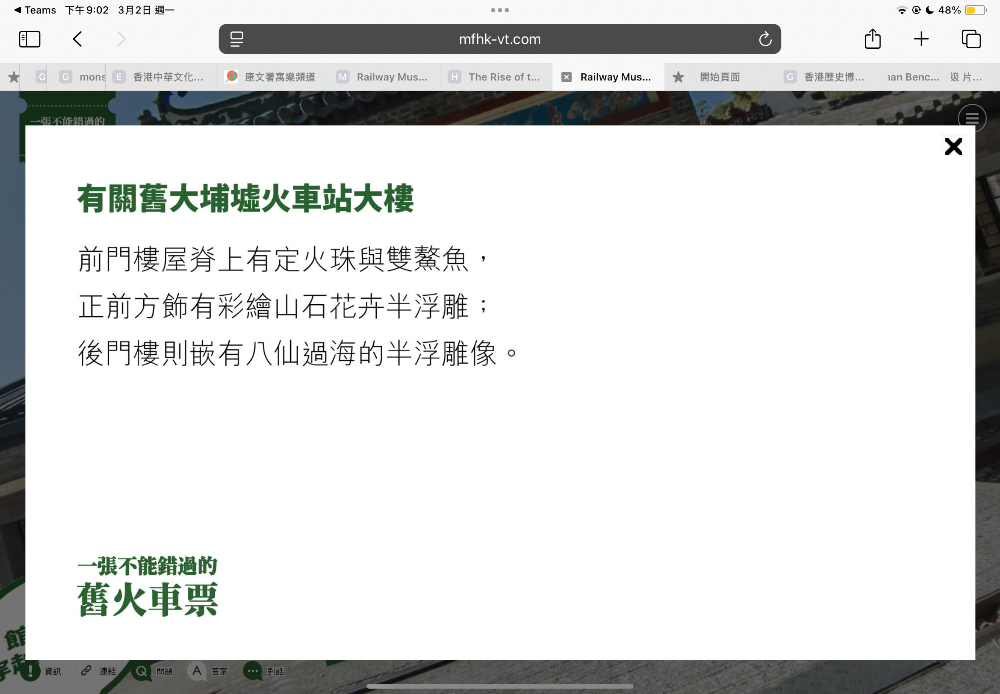Open the Share sheet icon

[x=873, y=39]
